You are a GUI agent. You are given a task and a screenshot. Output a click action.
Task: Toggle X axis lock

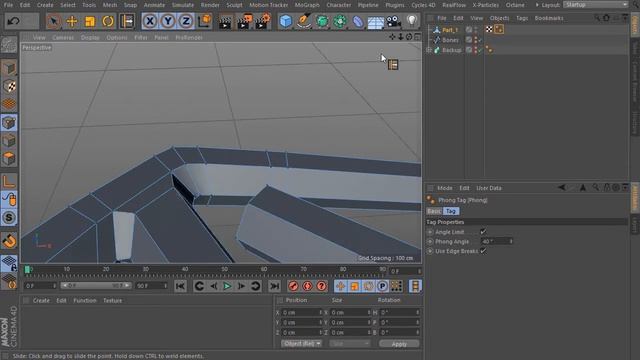pos(150,21)
